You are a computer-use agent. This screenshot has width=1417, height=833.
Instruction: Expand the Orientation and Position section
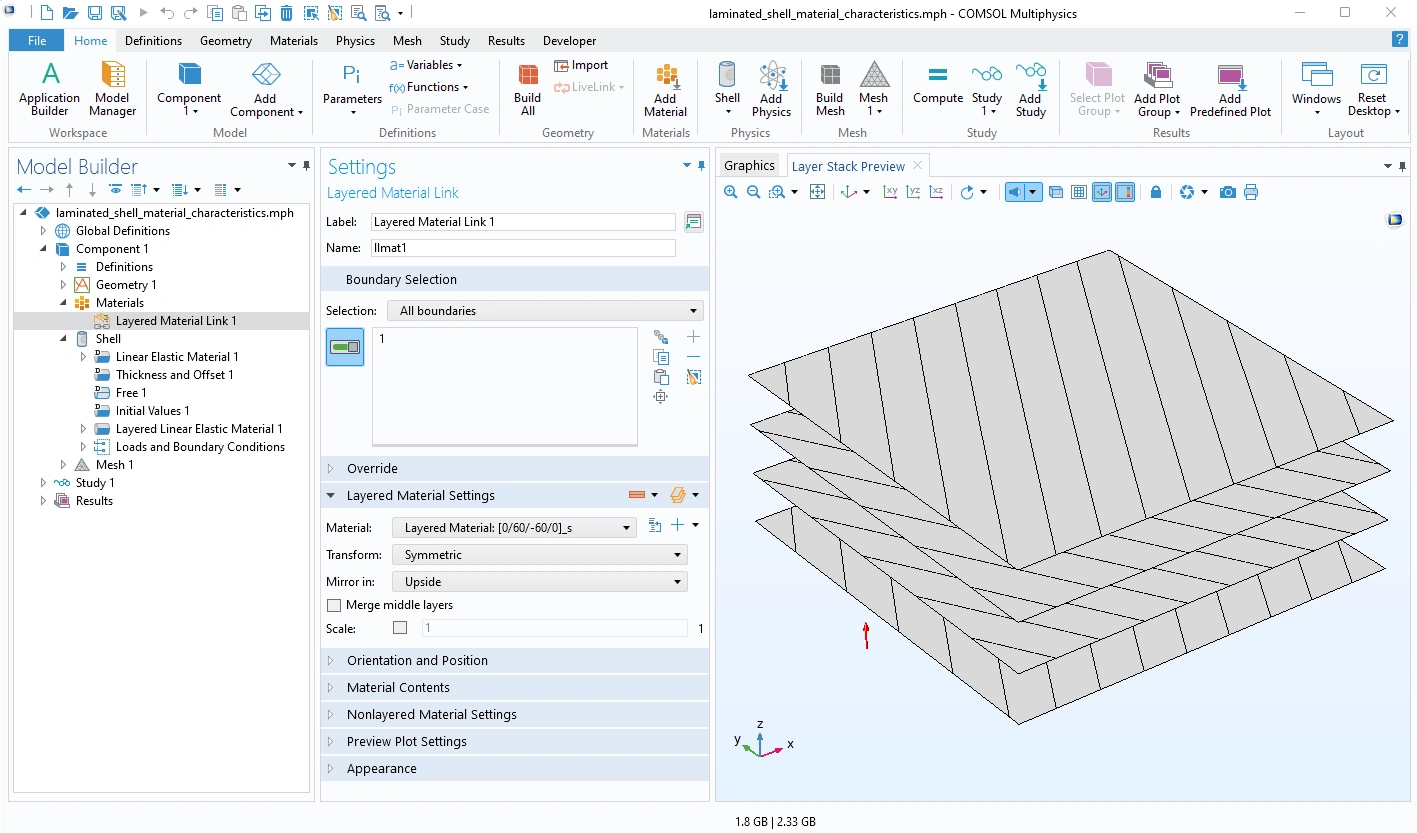point(417,660)
